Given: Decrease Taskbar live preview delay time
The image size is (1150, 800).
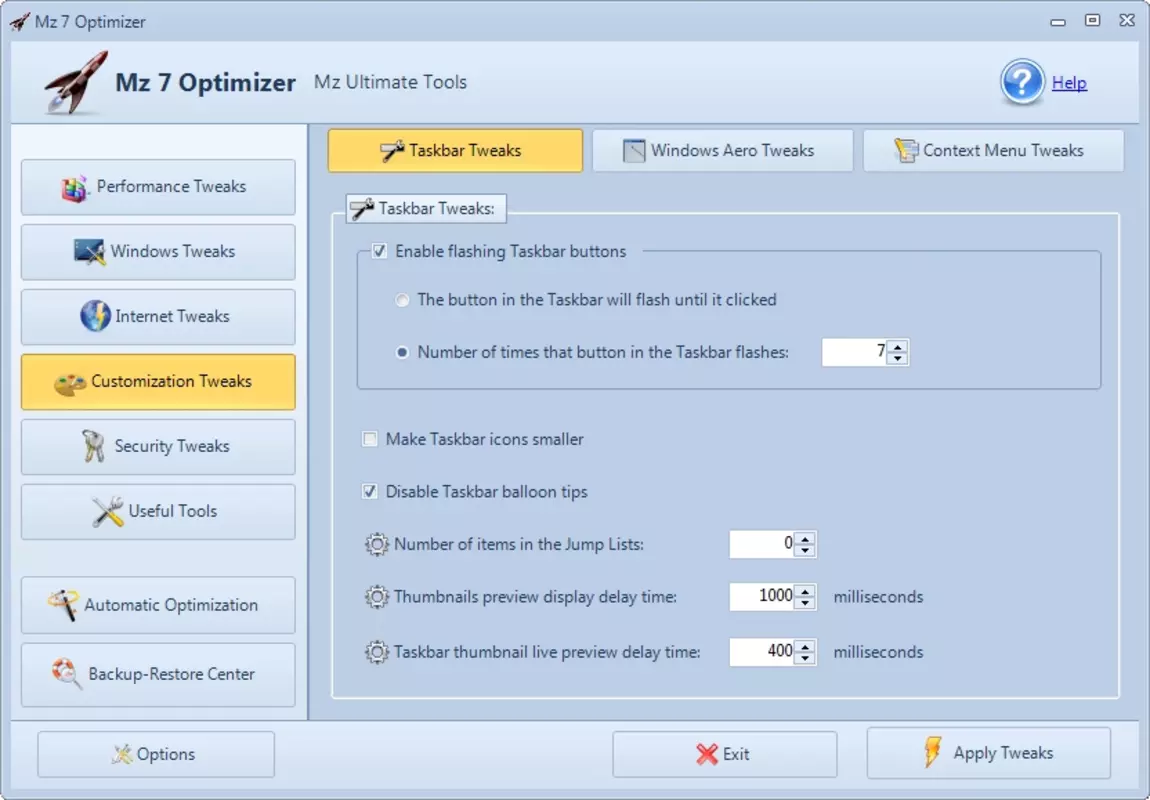Looking at the screenshot, I should coord(805,658).
